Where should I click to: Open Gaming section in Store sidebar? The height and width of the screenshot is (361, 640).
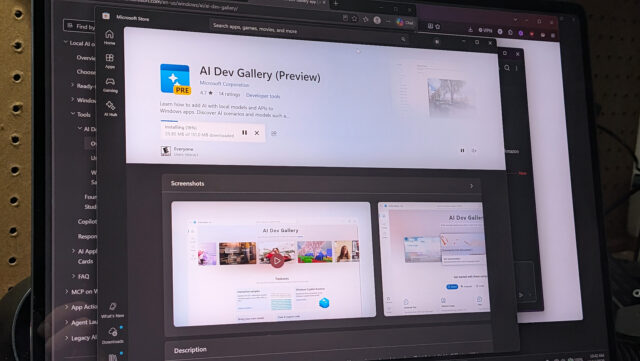tap(110, 85)
